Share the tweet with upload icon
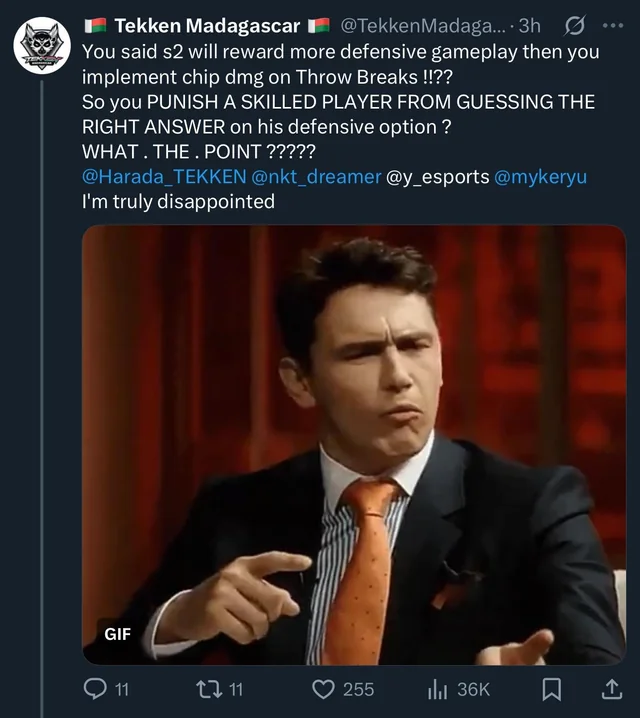Viewport: 640px width, 718px height. pos(611,689)
